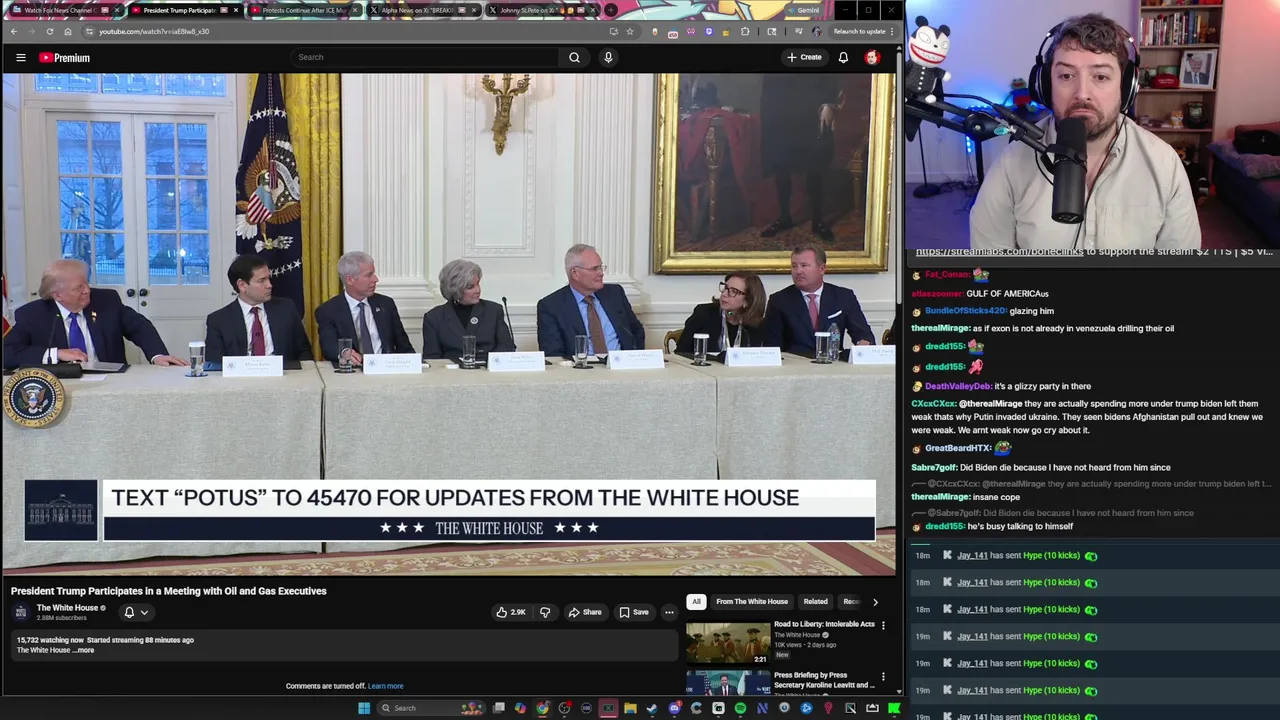
Task: Open Spotify from the taskbar
Action: (x=740, y=708)
